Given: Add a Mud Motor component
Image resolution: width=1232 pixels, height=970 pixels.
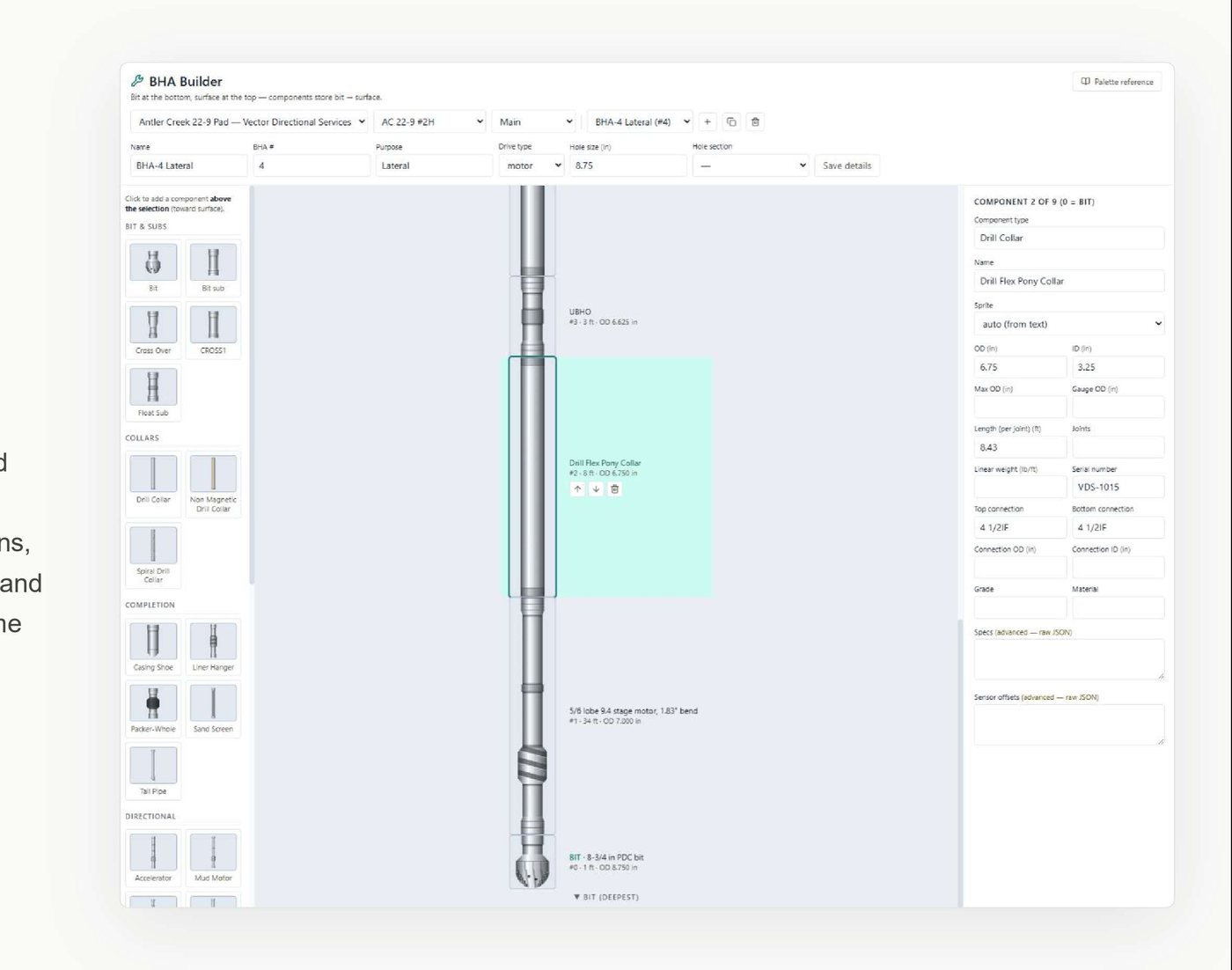Looking at the screenshot, I should click(x=213, y=858).
